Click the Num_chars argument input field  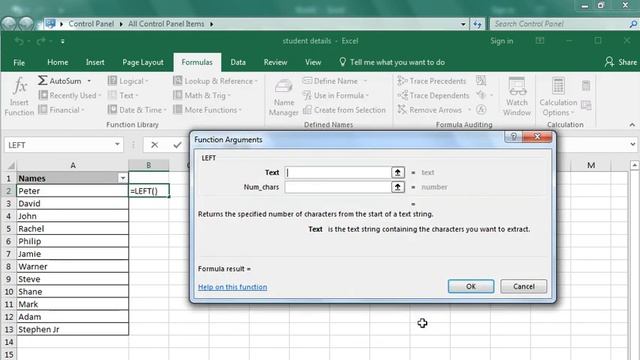pos(338,187)
